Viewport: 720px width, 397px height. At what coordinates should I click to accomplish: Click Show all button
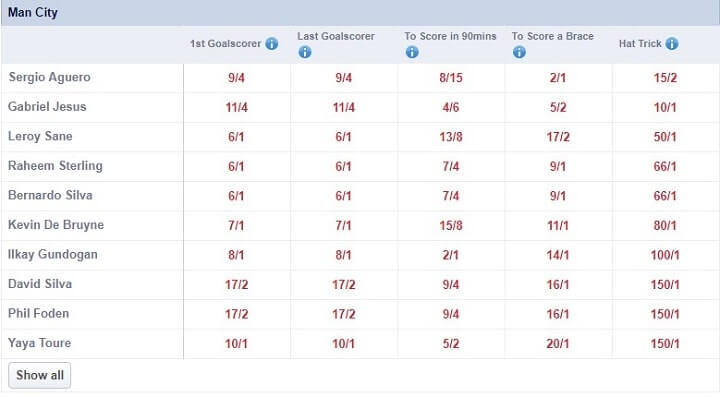click(x=40, y=375)
